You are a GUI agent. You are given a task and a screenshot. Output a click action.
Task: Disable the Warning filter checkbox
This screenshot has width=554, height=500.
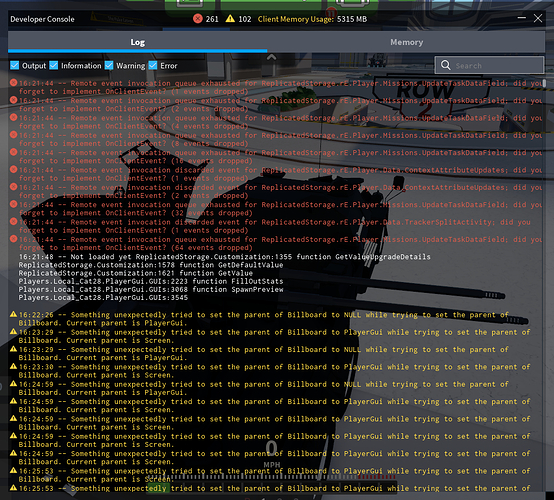(x=109, y=65)
